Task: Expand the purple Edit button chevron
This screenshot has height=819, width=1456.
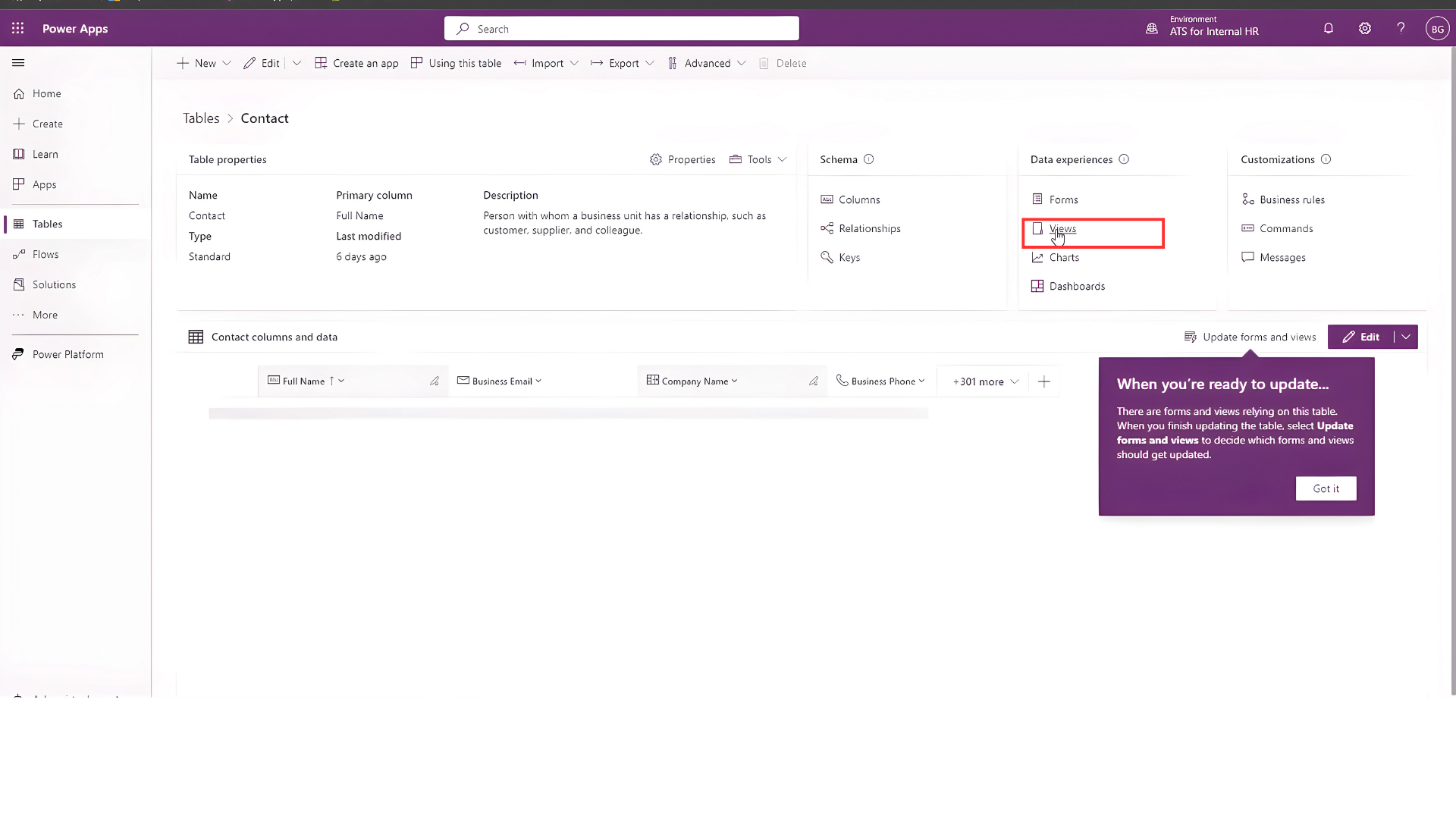Action: (x=1406, y=337)
